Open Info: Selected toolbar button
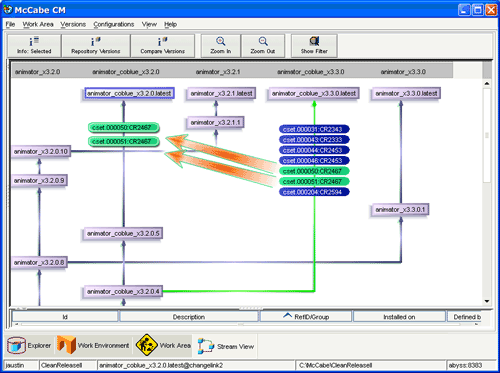The height and width of the screenshot is (373, 500). (x=34, y=46)
